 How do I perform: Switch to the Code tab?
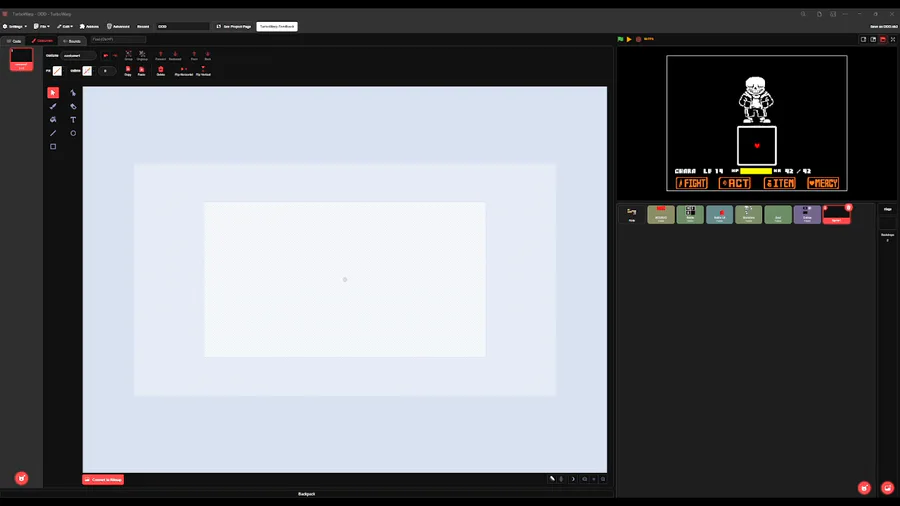pos(14,41)
